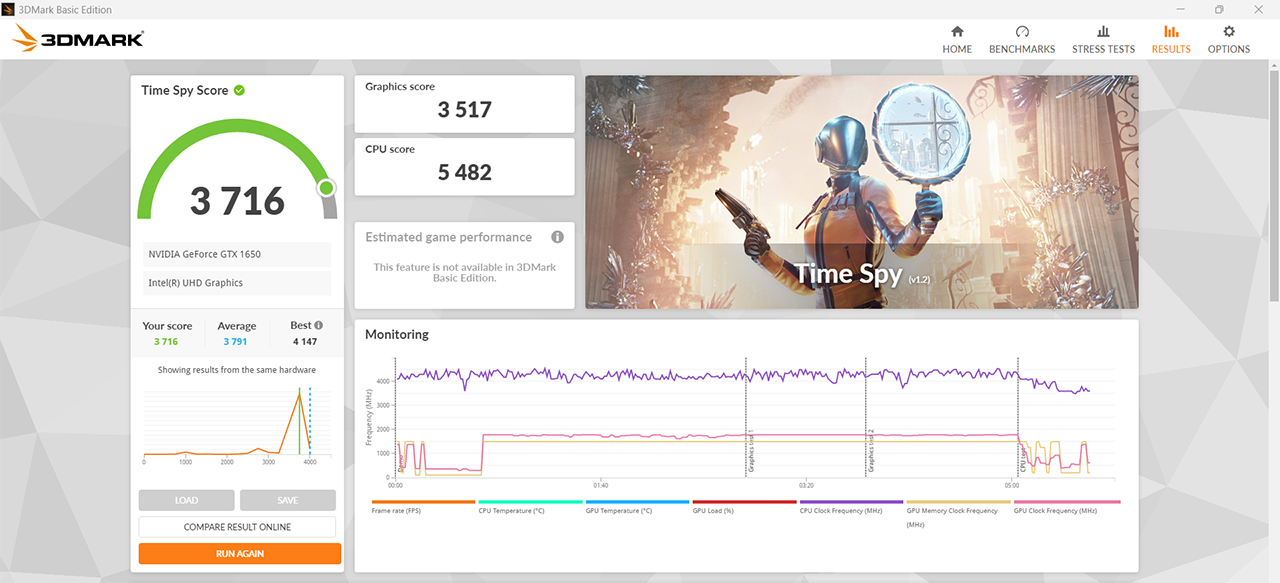Click the info icon next to Best
The width and height of the screenshot is (1280, 583).
pyautogui.click(x=317, y=324)
